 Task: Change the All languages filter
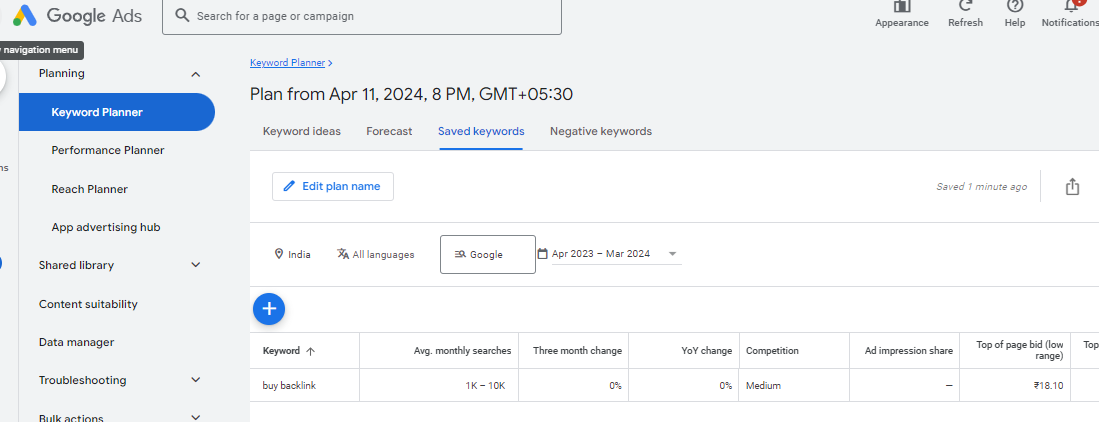[x=376, y=254]
